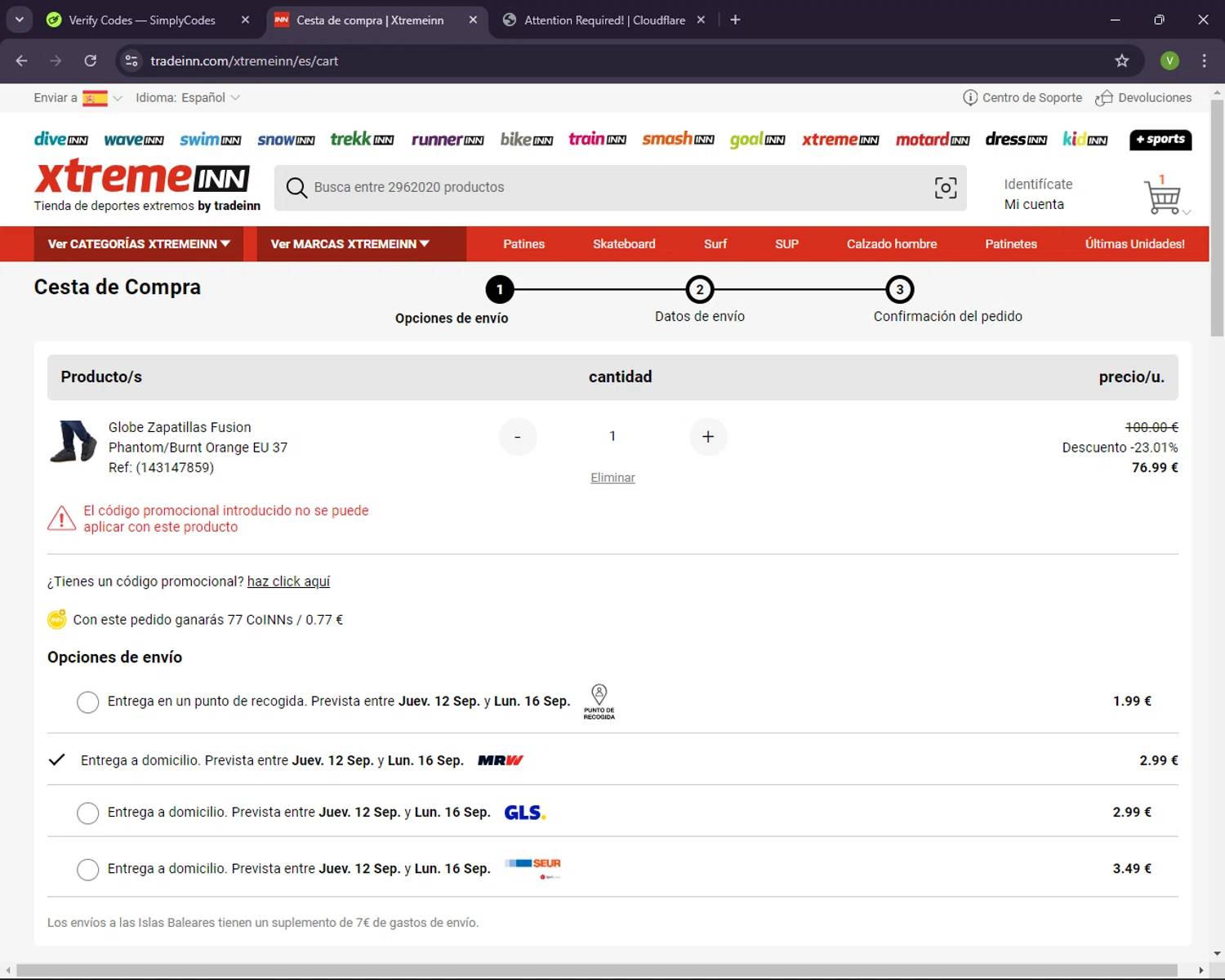Go to diveINN store logo
Viewport: 1225px width, 980px height.
coord(61,139)
